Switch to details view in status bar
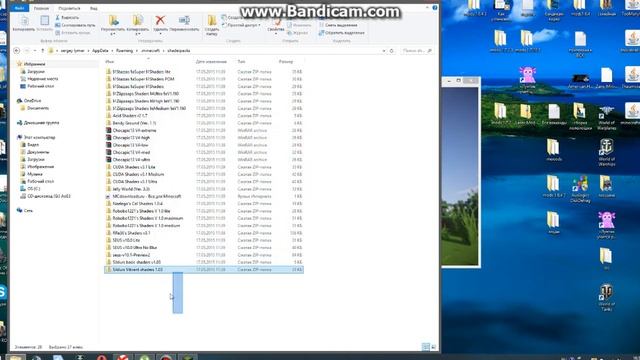Viewport: 640px width, 360px height. coord(425,347)
